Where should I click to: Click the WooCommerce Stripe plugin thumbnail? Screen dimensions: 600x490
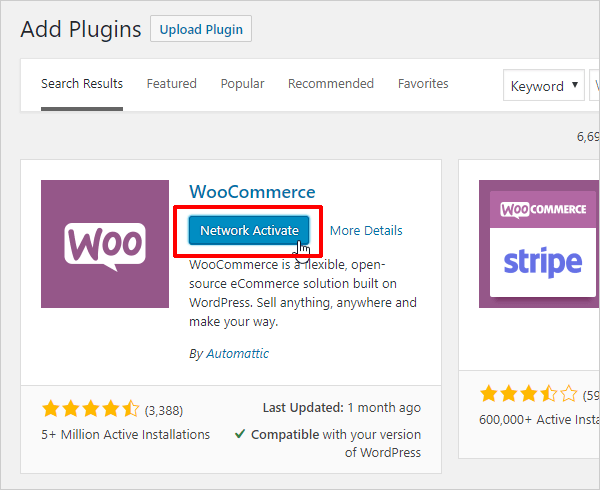539,244
